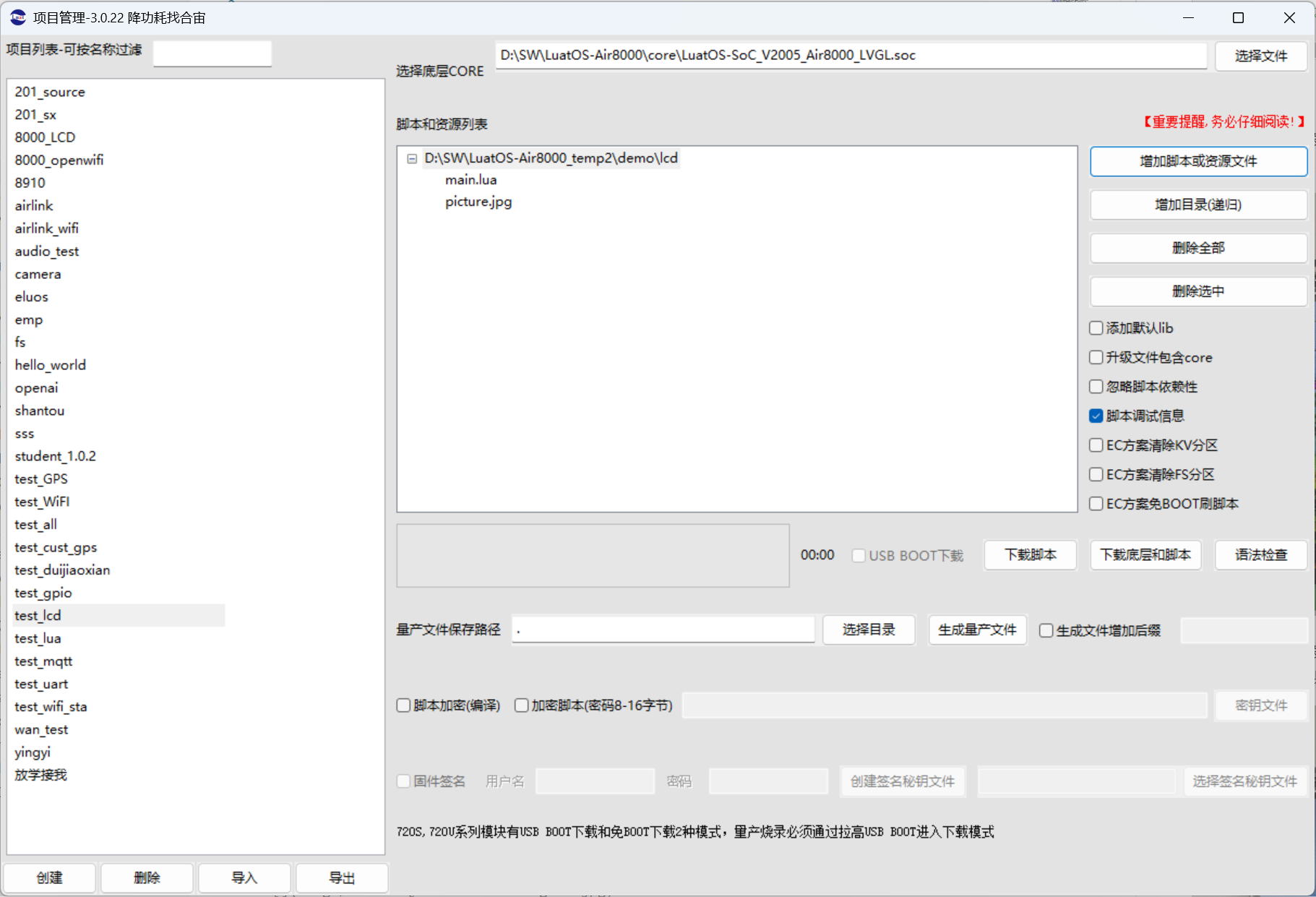The image size is (1316, 897).
Task: Select project emp
Action: click(x=29, y=319)
